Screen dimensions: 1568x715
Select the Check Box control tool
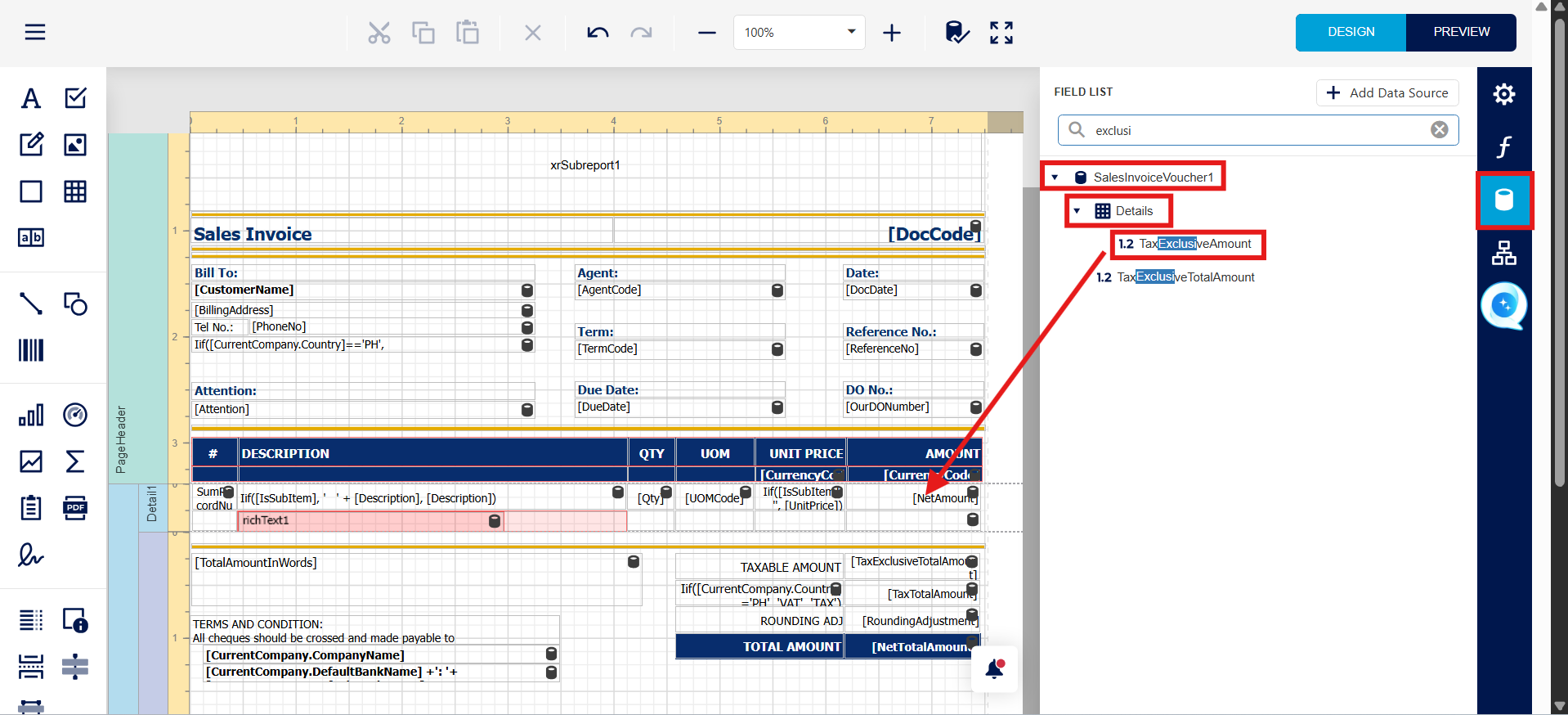pyautogui.click(x=75, y=98)
